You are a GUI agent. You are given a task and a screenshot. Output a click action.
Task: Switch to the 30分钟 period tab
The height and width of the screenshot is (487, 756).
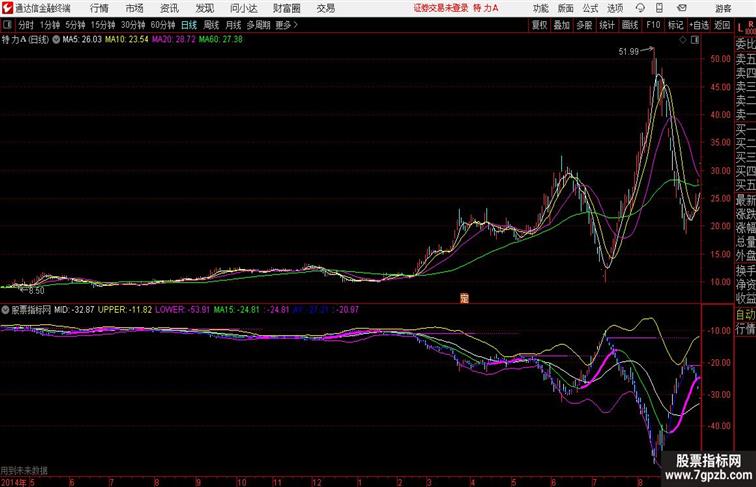click(x=133, y=25)
